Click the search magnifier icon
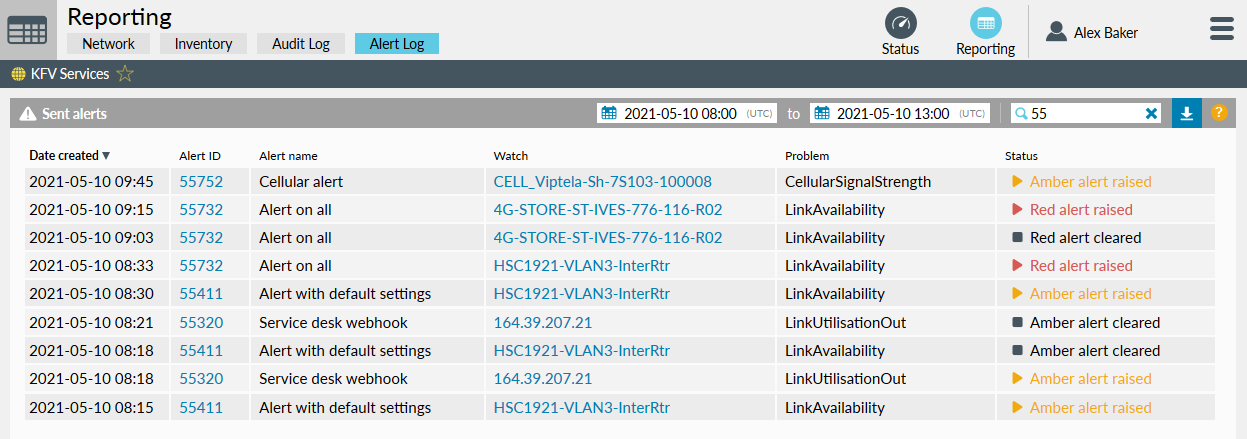The width and height of the screenshot is (1247, 439). (1021, 114)
